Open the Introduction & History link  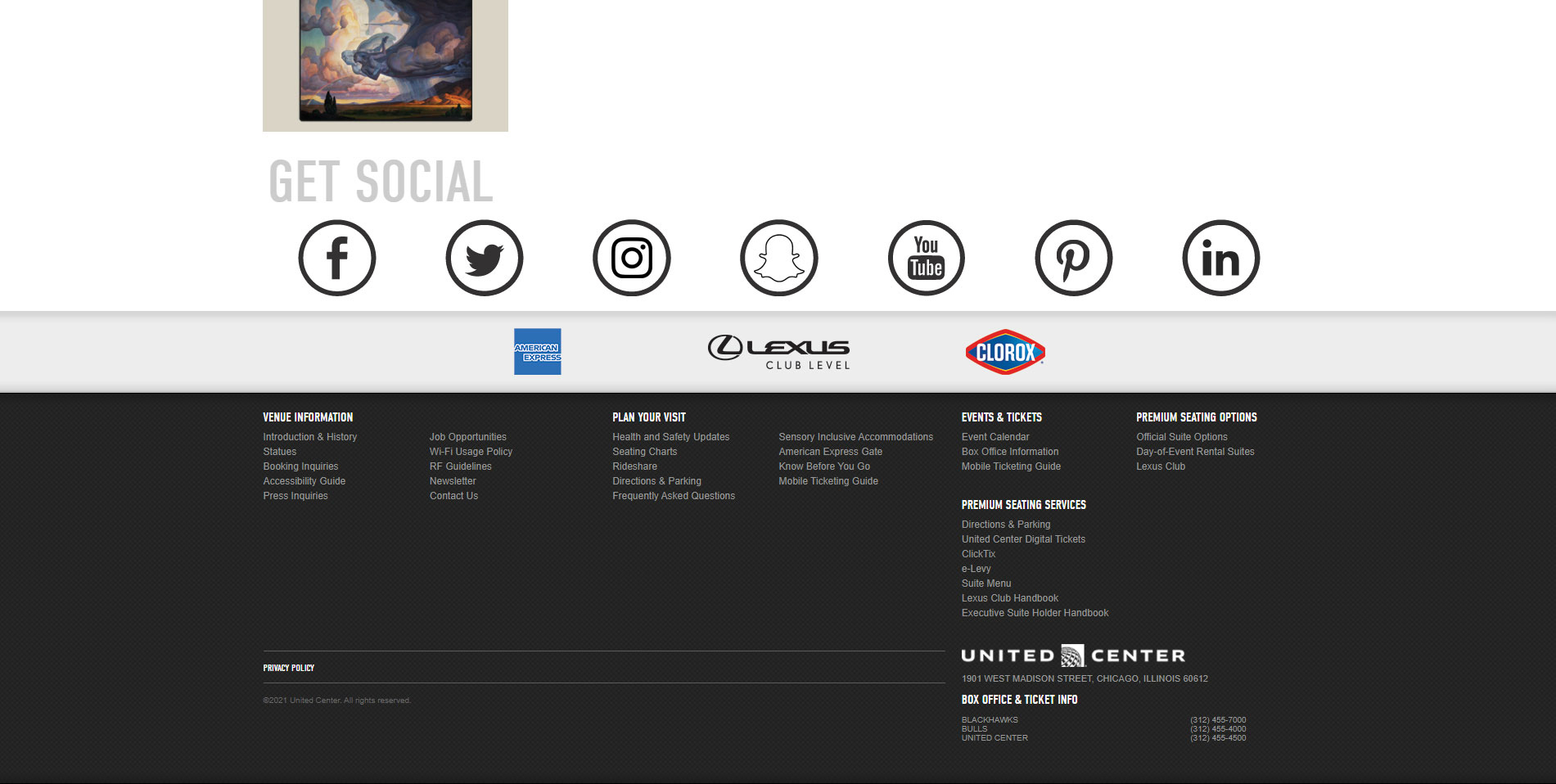point(310,437)
